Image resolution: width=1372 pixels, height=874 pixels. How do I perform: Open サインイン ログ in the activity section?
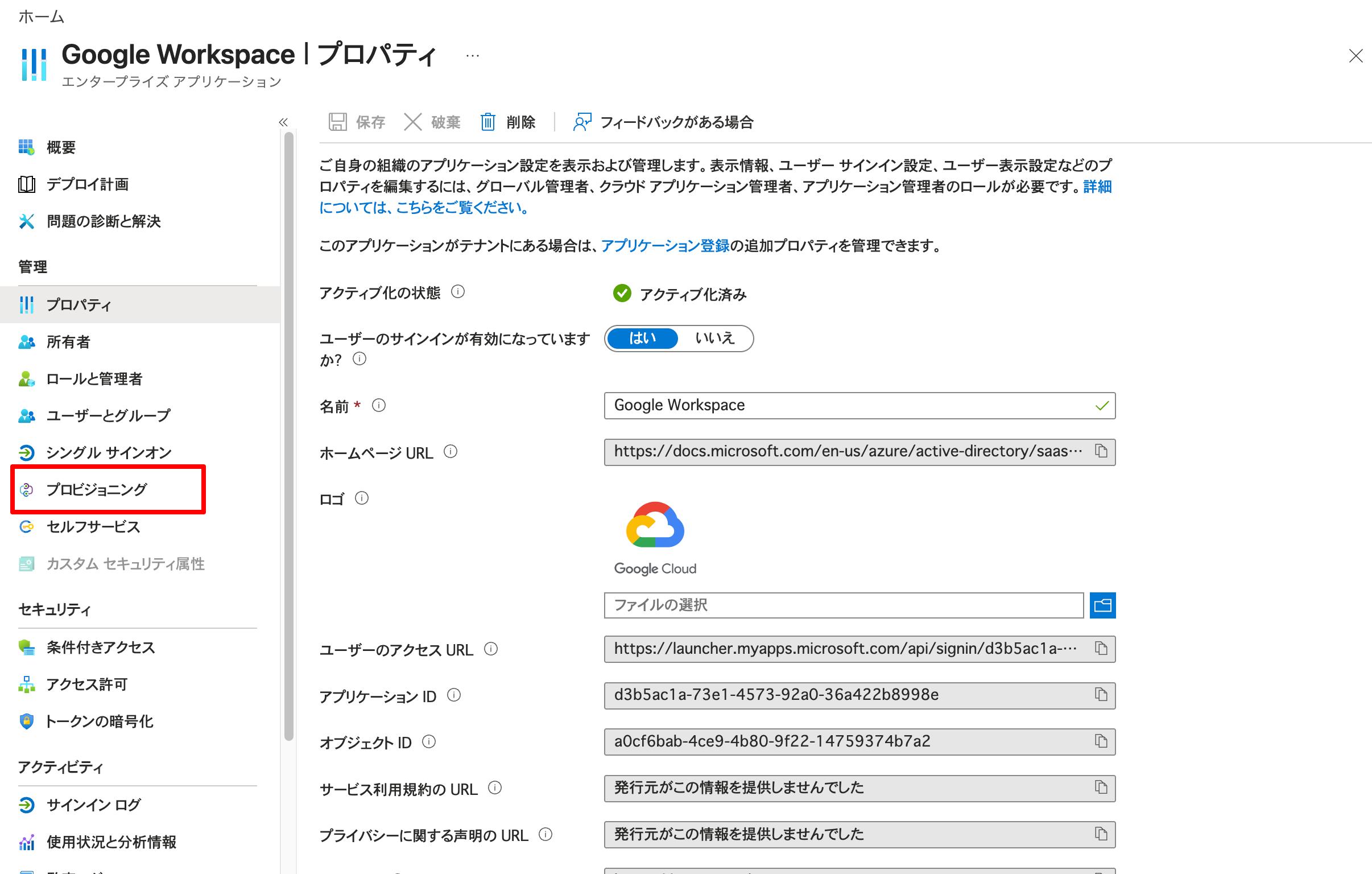(92, 805)
